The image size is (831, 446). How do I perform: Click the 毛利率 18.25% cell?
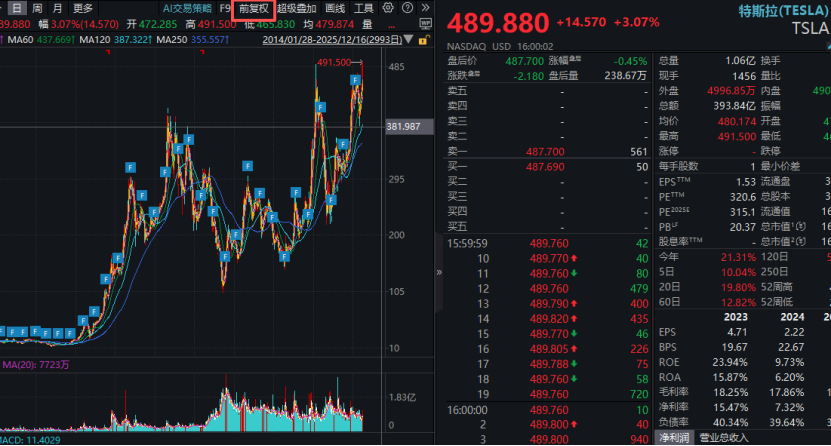tap(731, 393)
